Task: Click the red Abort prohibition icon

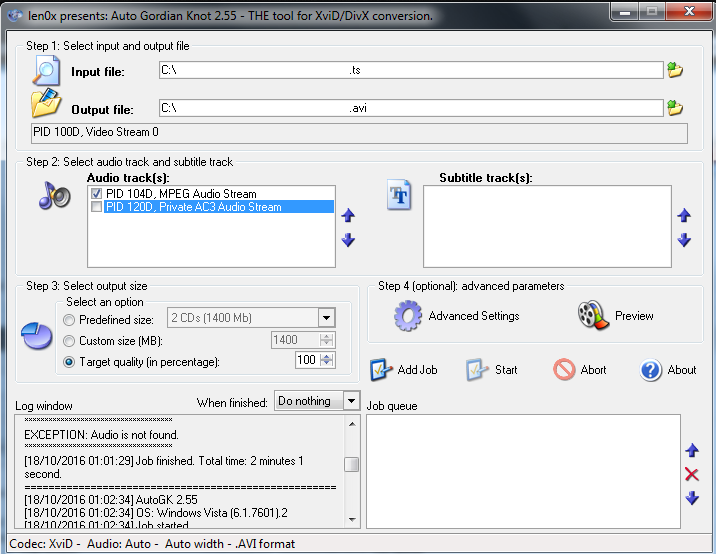Action: 564,369
